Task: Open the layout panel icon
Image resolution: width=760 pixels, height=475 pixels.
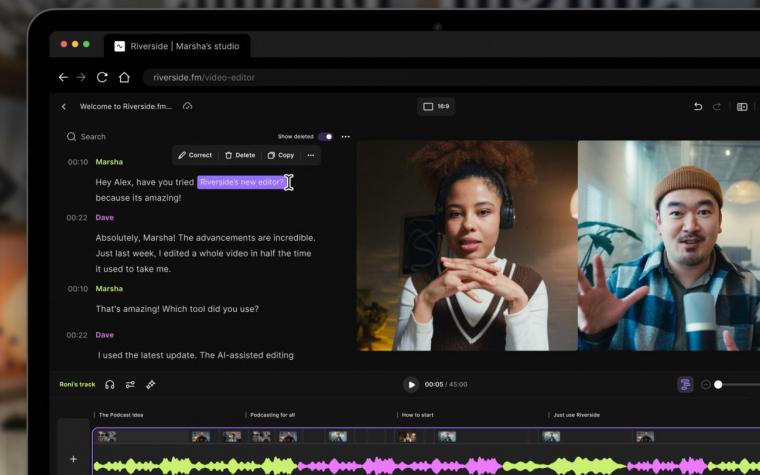Action: point(742,107)
